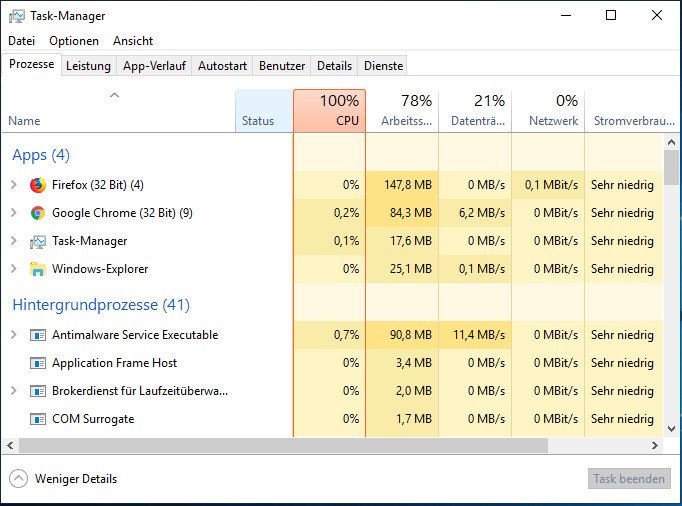Expand the Brokerdienst für Laufzeitüberwa... entry
This screenshot has height=506, width=682.
(x=13, y=391)
